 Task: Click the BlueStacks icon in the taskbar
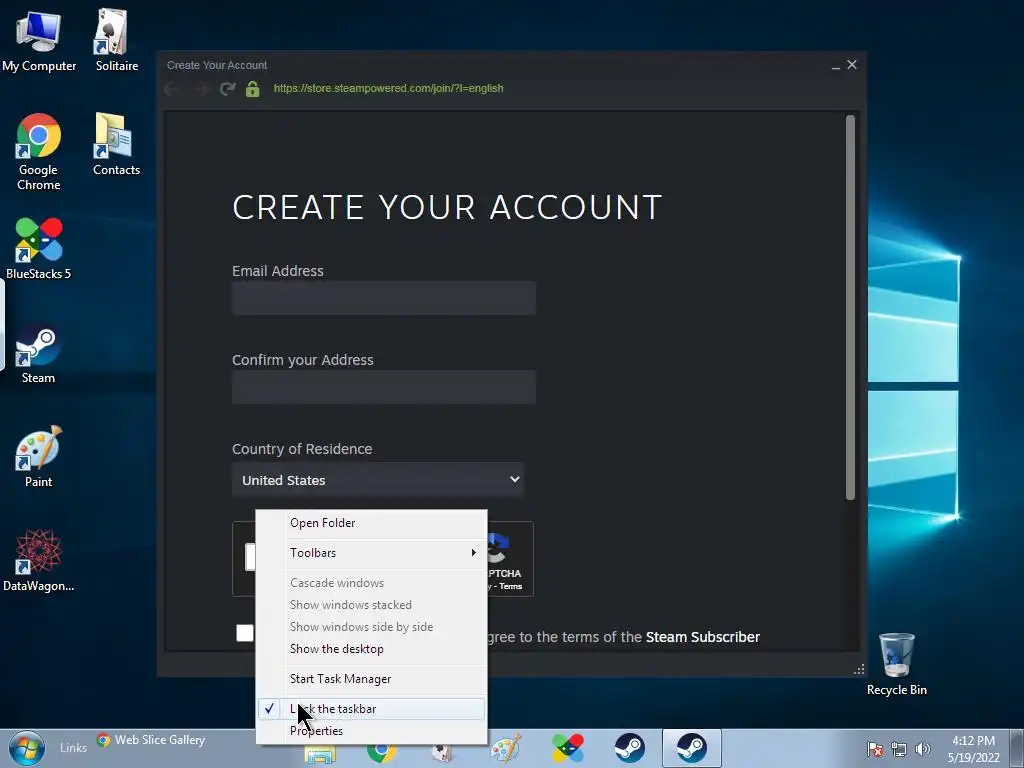tap(568, 748)
